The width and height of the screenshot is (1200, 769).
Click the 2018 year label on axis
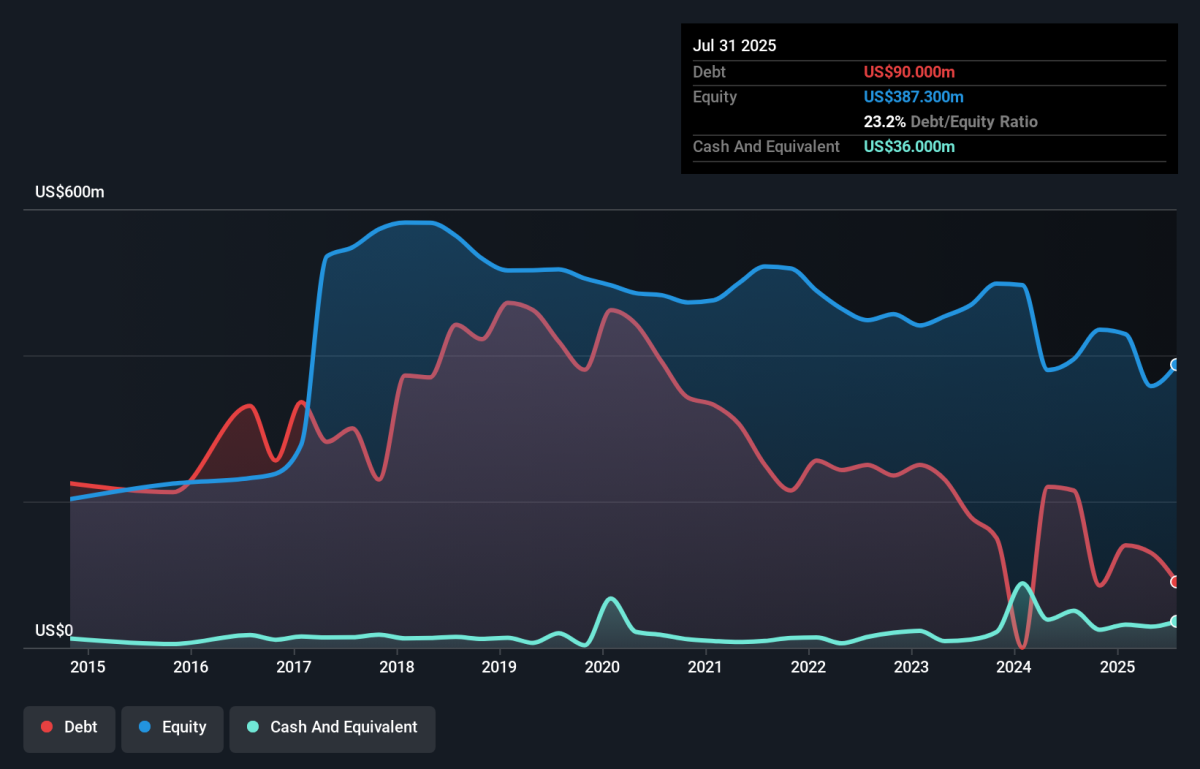(x=397, y=667)
